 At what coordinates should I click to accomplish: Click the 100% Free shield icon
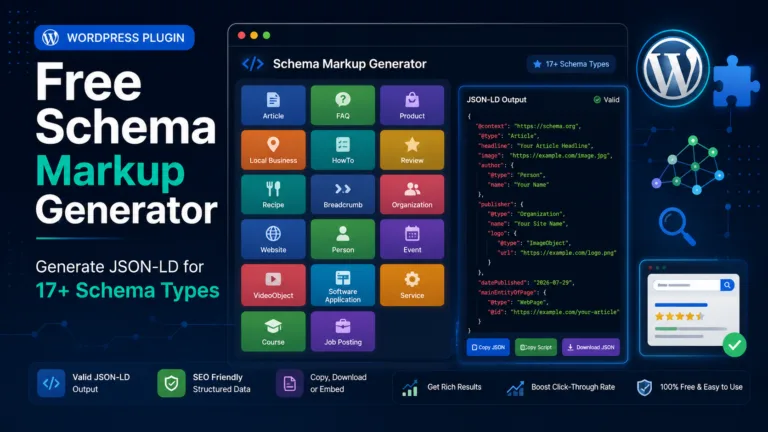[x=644, y=387]
